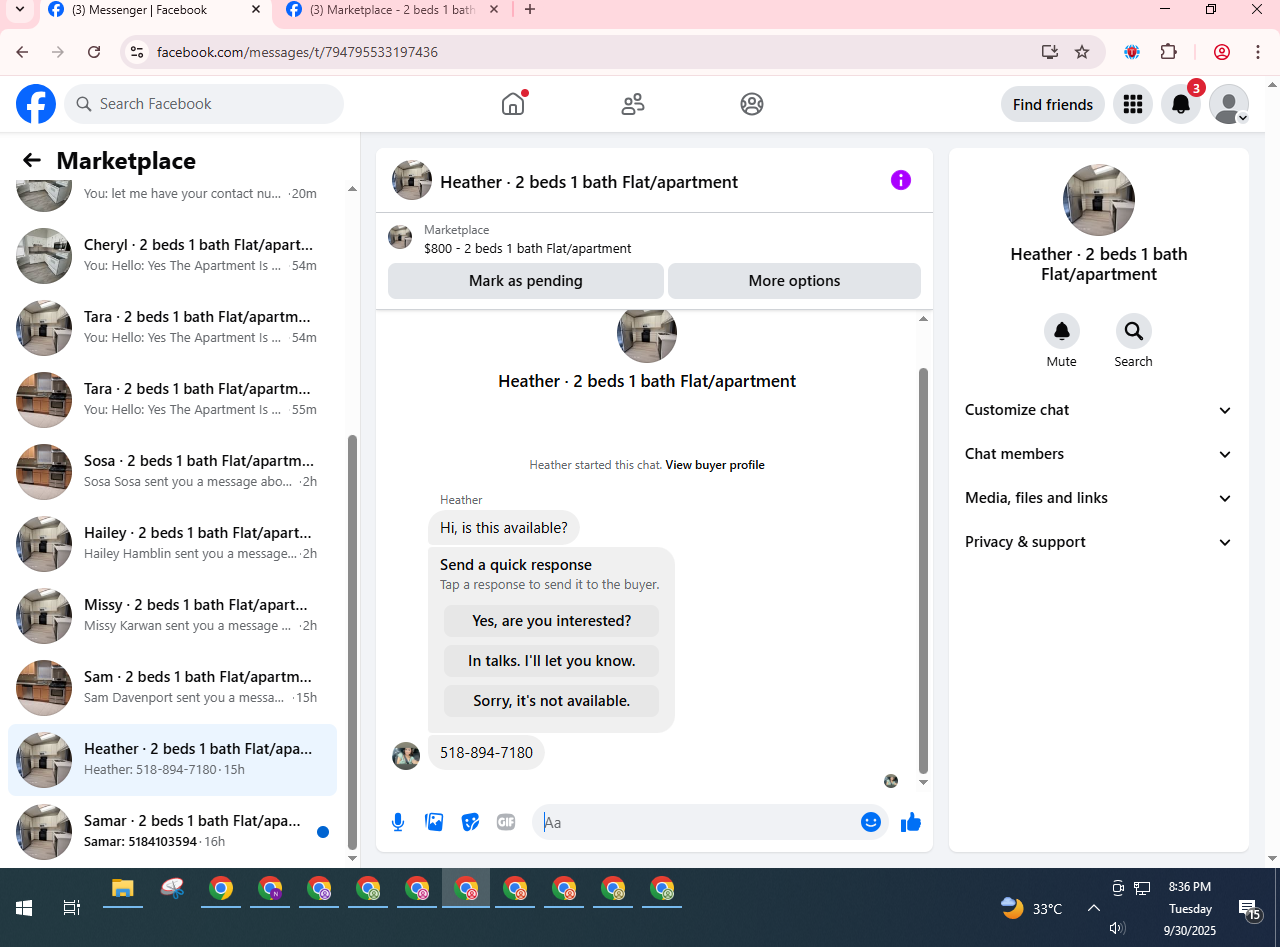
Task: Open Chrome tab search dropdown arrow
Action: [20, 9]
